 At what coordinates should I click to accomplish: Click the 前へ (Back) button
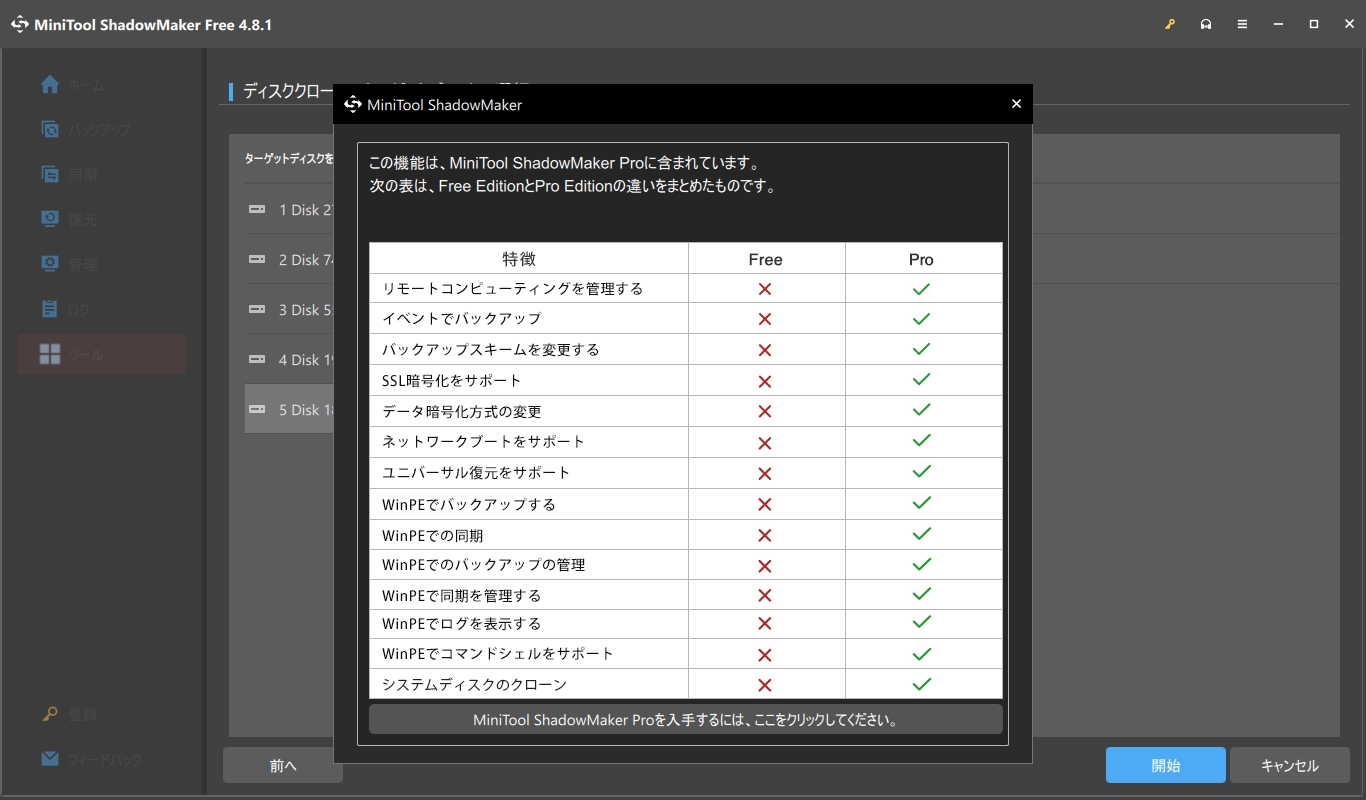[x=283, y=766]
